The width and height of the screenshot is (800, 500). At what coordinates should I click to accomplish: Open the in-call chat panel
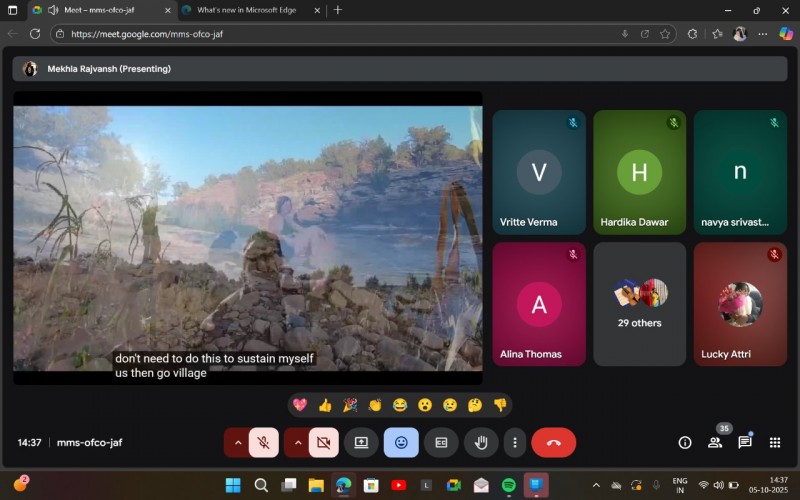(745, 442)
